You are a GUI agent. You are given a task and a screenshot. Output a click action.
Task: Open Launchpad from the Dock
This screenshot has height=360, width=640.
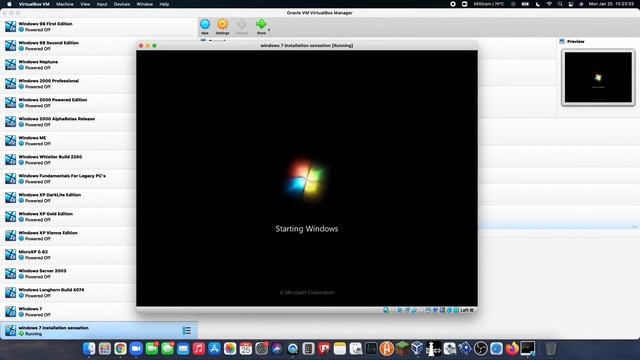pos(104,349)
